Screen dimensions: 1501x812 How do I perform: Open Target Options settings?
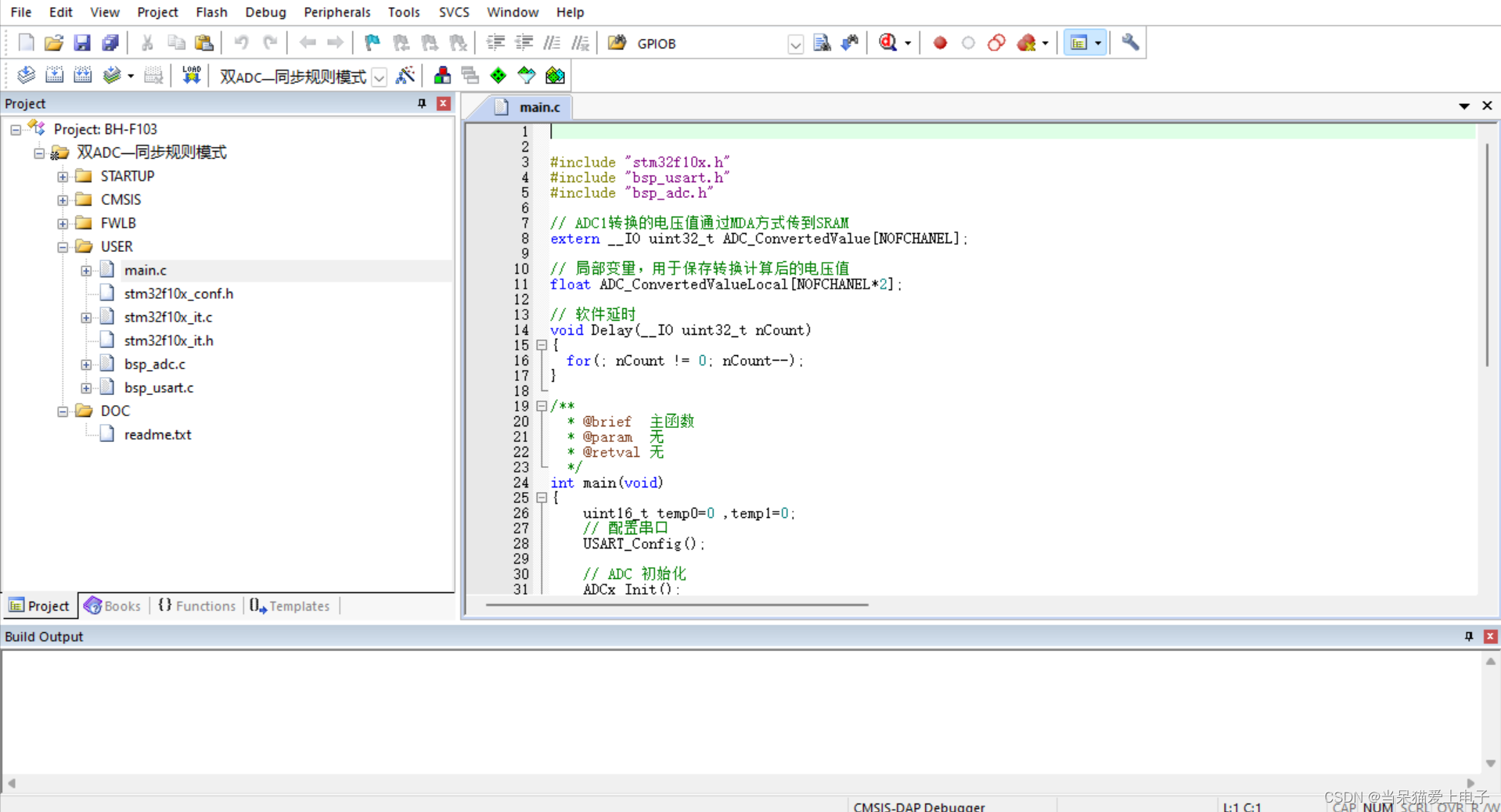click(x=405, y=75)
